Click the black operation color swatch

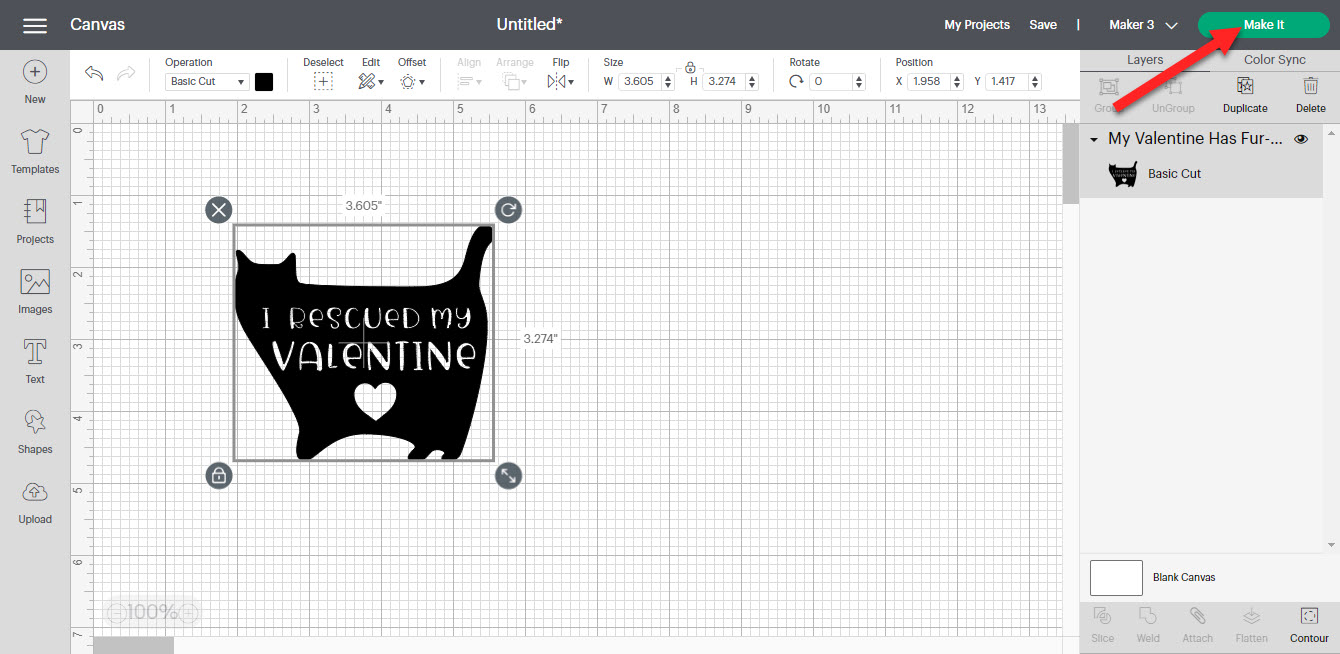pyautogui.click(x=264, y=82)
